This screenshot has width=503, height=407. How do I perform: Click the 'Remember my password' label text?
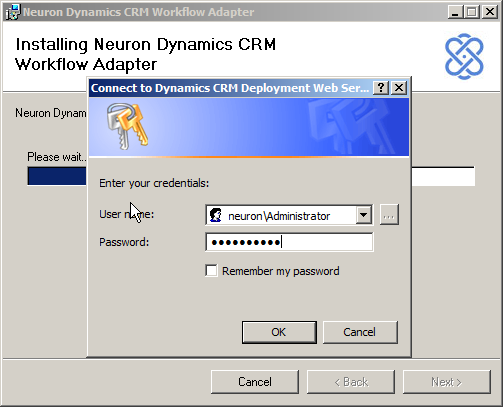[x=281, y=271]
